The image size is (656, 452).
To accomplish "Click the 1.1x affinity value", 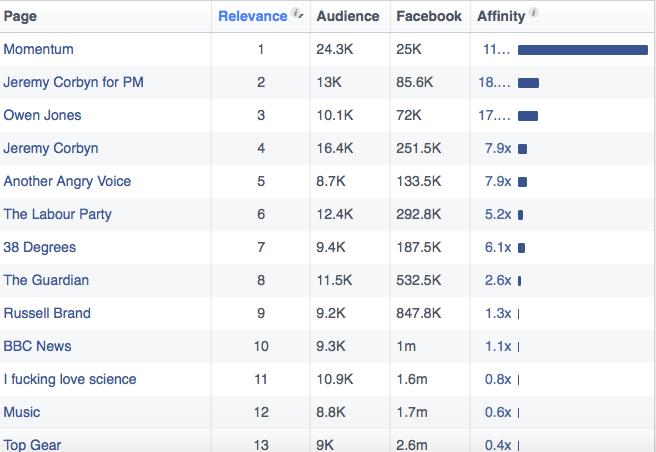I will coord(498,346).
